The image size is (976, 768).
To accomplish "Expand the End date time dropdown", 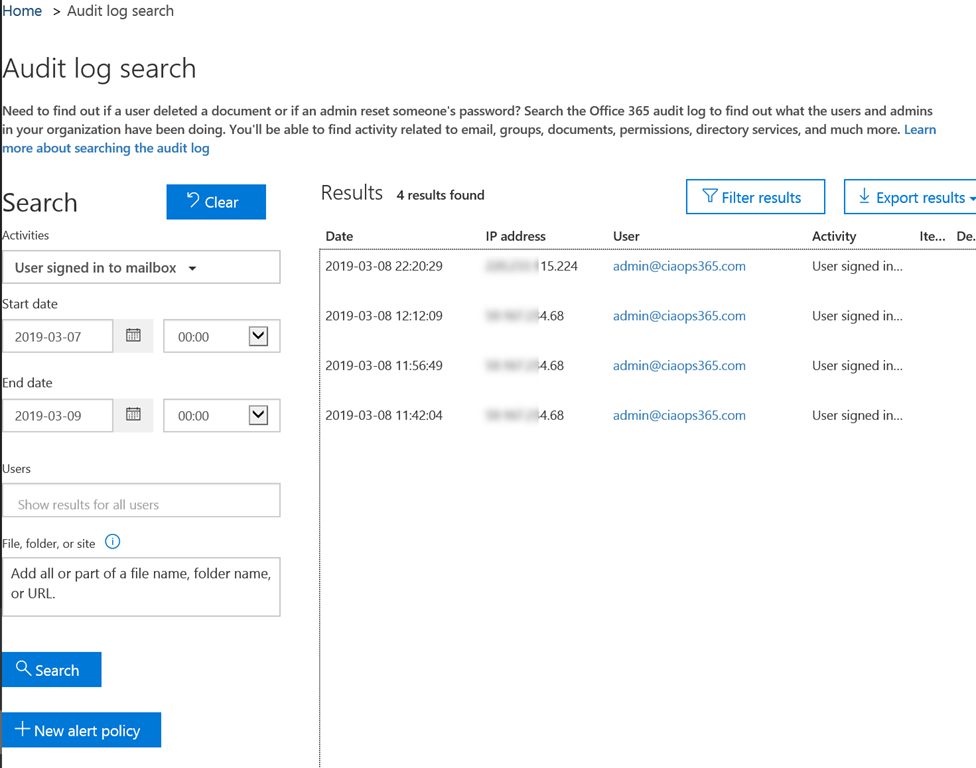I will pyautogui.click(x=258, y=415).
